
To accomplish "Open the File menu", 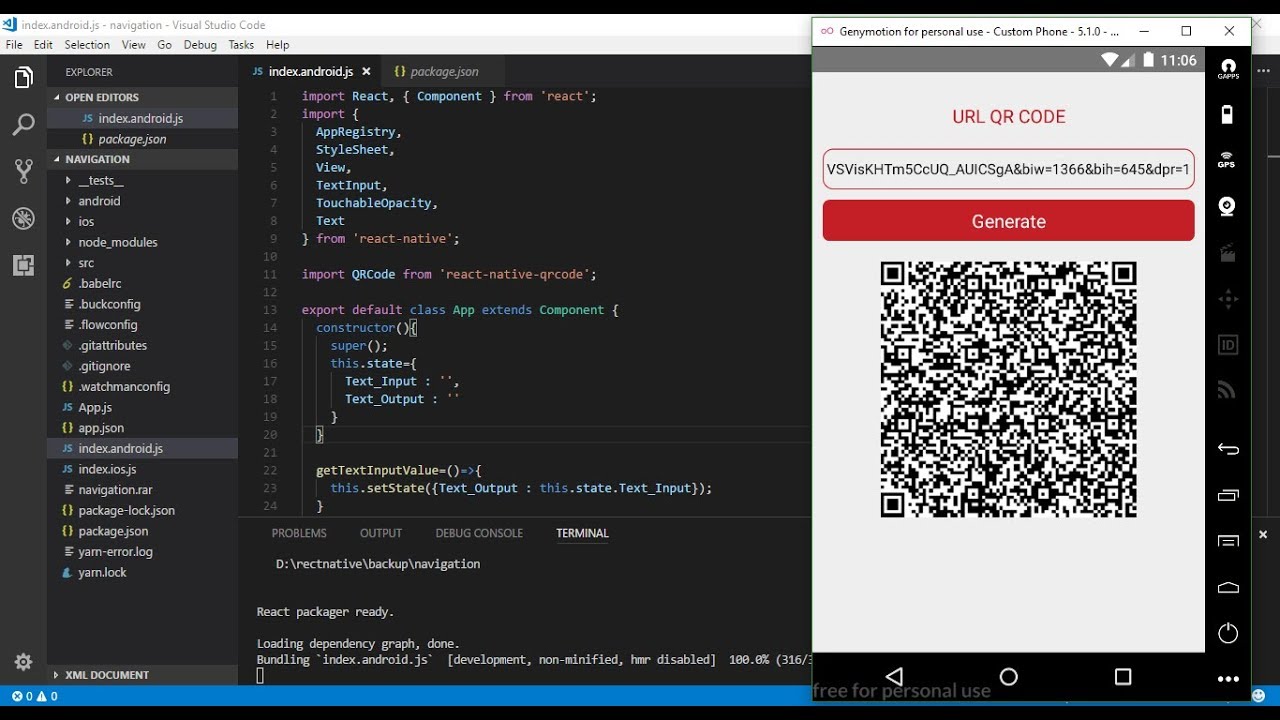I will 14,45.
